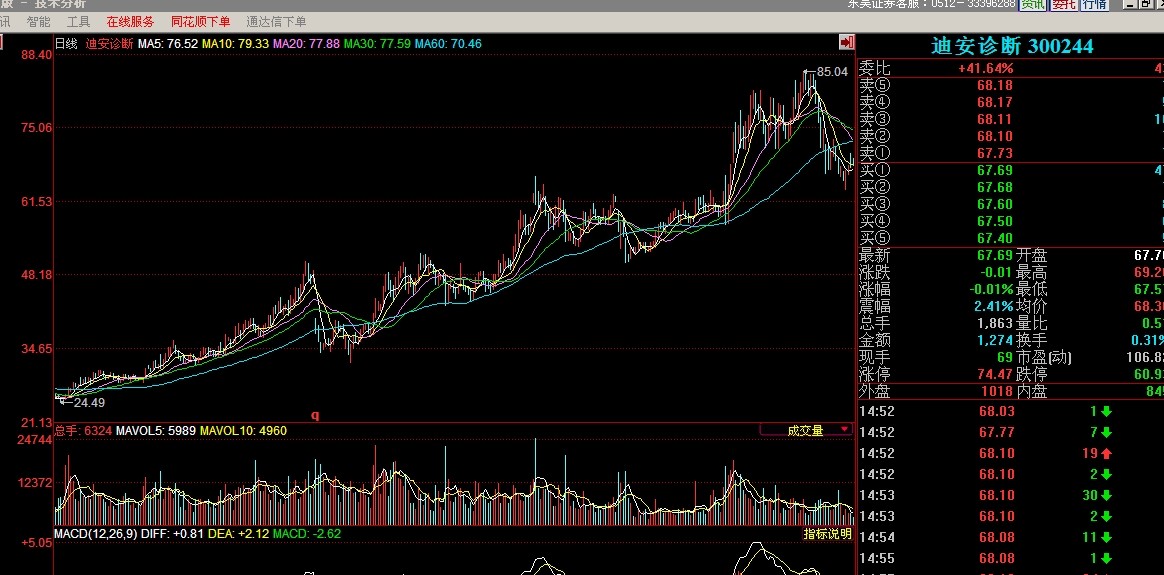Select the 买④ 67.50 bid row
This screenshot has width=1164, height=575.
pos(1011,222)
